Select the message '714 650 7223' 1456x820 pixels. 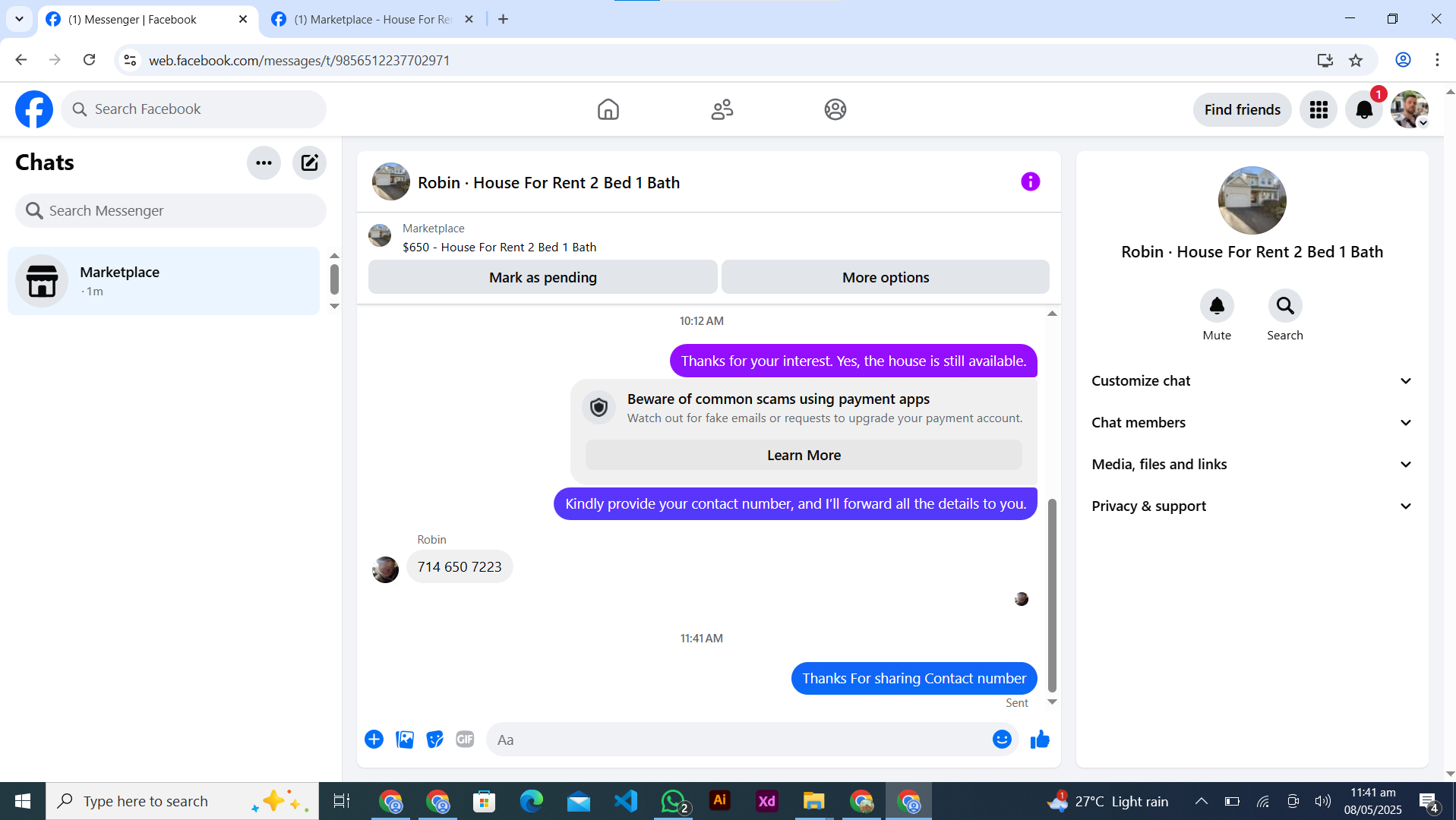pyautogui.click(x=460, y=567)
